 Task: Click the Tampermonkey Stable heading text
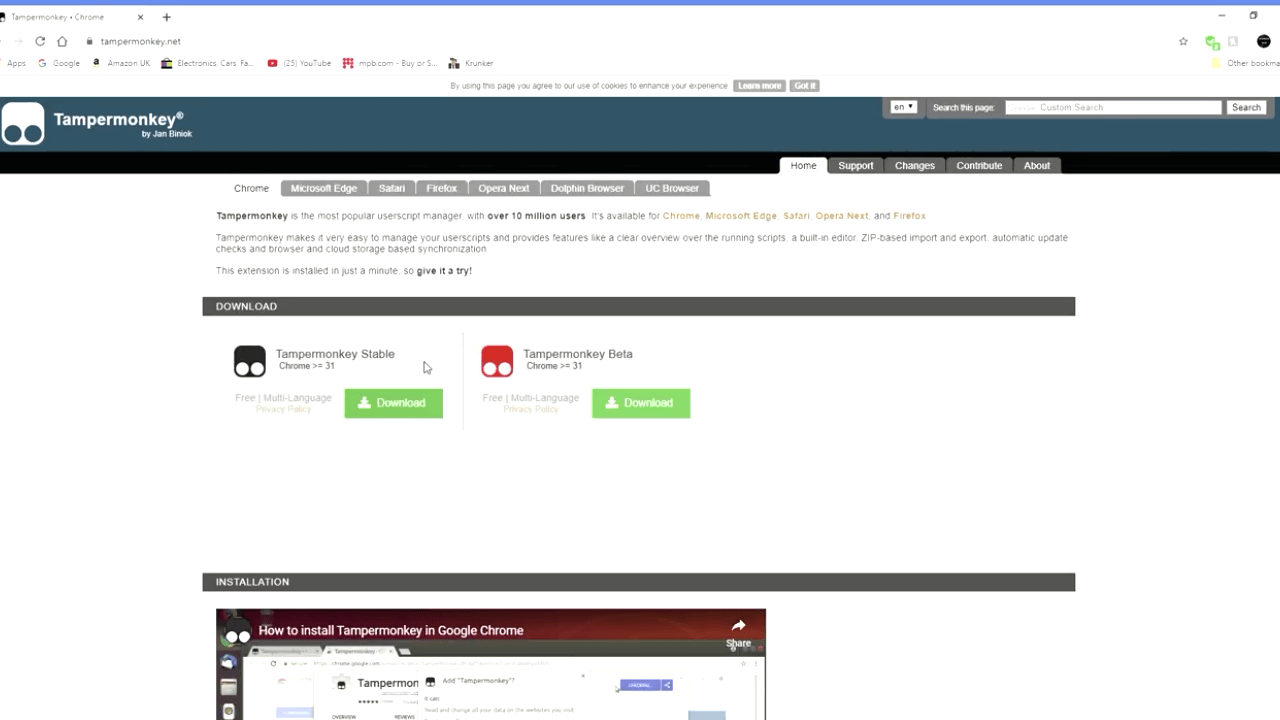click(335, 354)
